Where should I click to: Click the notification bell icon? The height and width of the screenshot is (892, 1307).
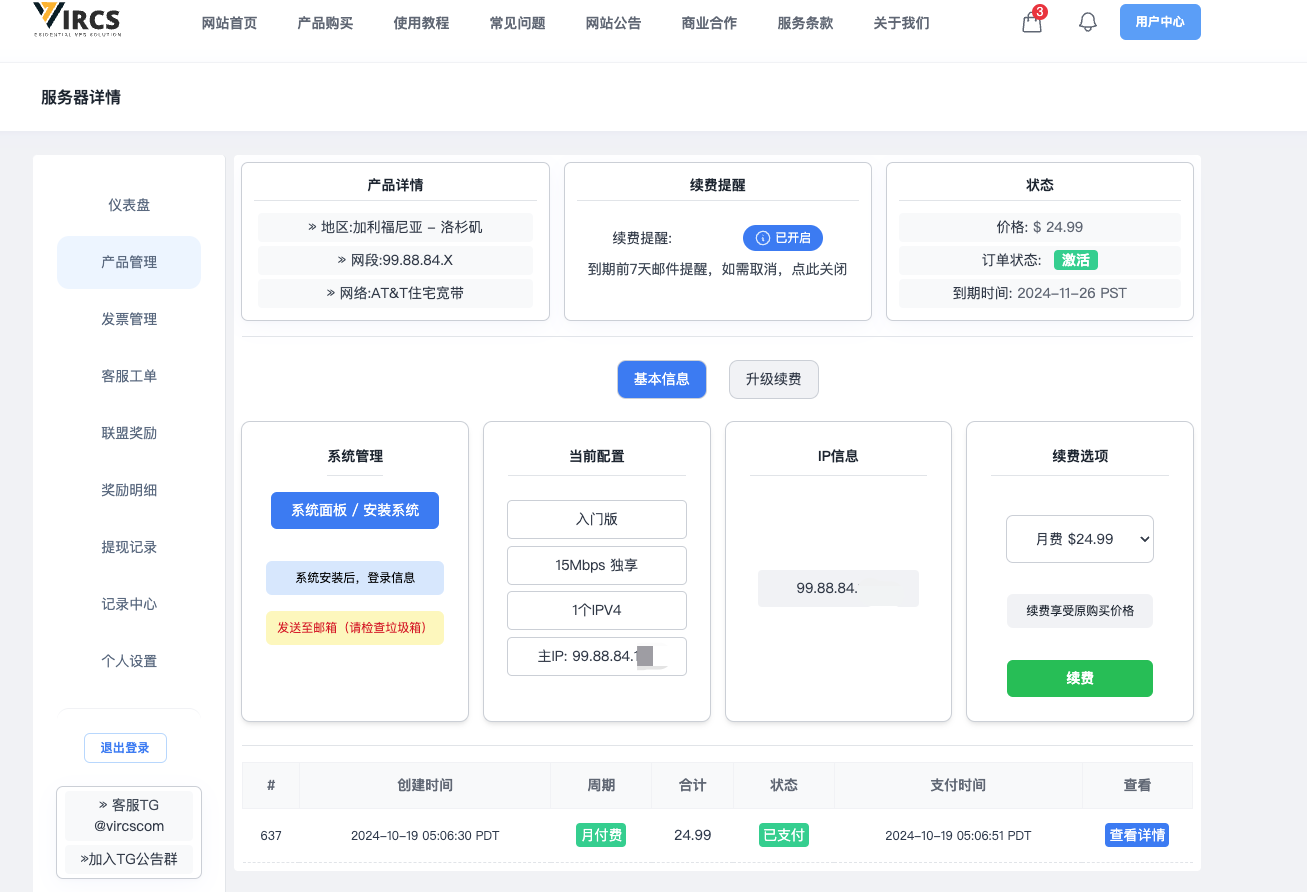click(x=1088, y=22)
